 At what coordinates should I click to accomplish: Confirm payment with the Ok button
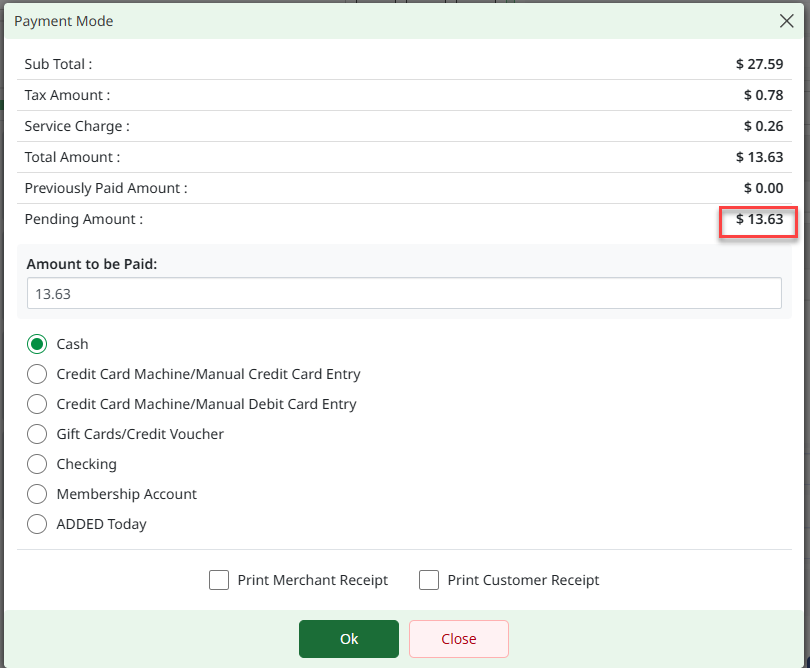348,639
